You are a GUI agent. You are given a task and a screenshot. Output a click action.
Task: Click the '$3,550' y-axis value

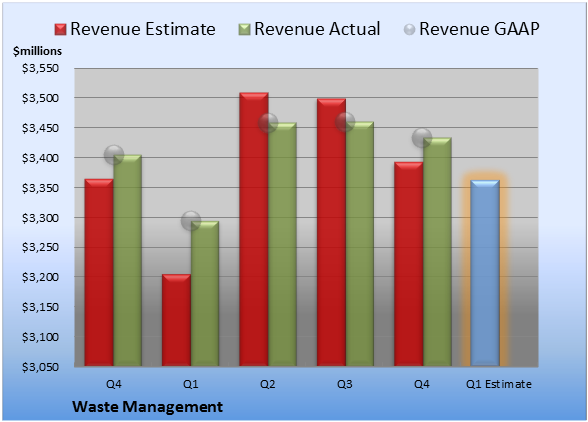coord(40,68)
